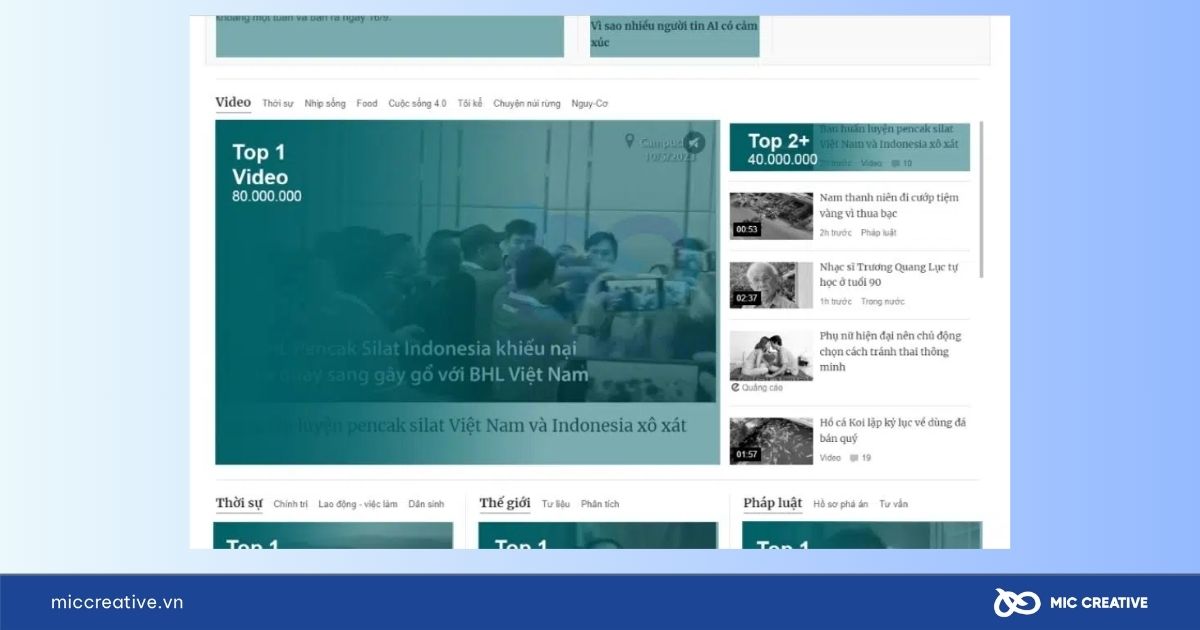Select the Tôi kể video sub-tab

pyautogui.click(x=470, y=103)
